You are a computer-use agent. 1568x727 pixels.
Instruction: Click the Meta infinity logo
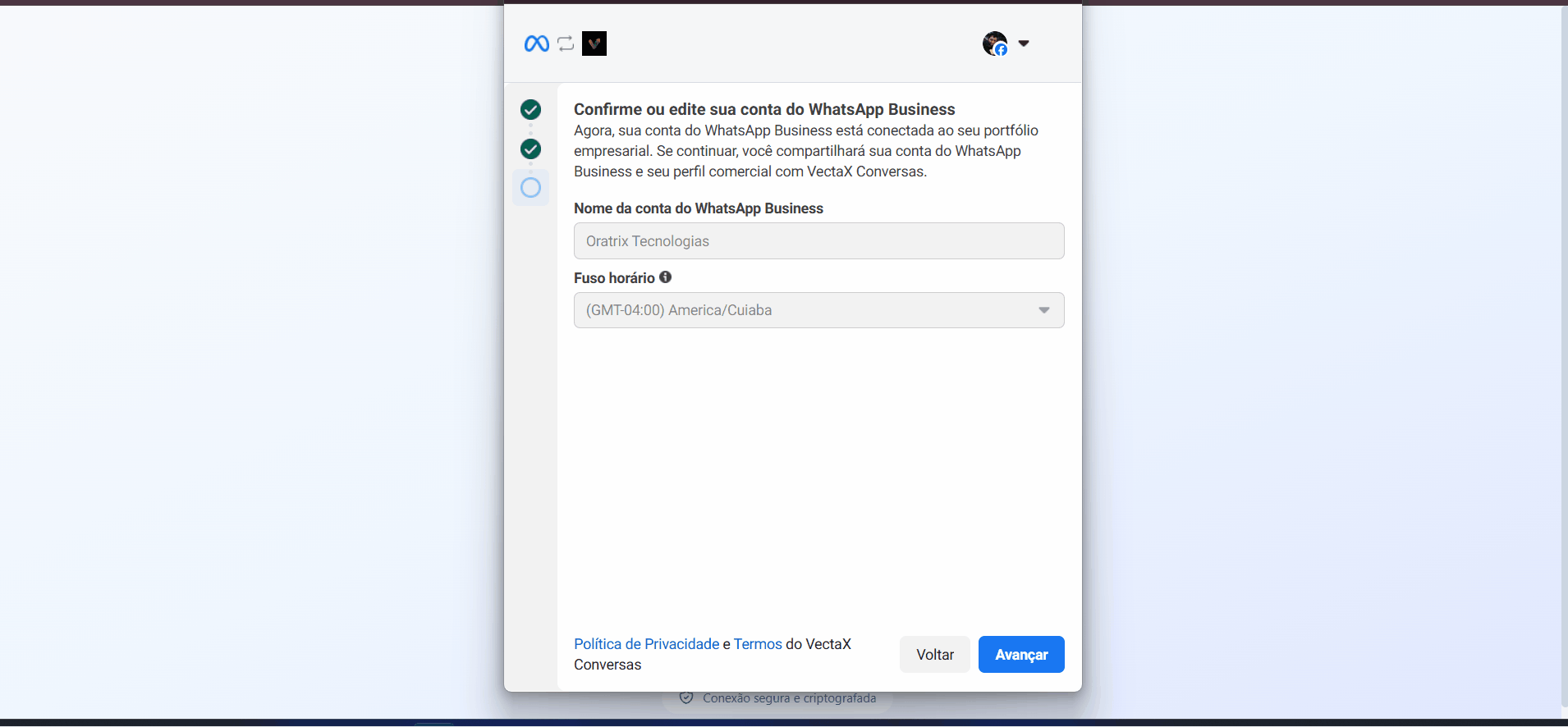(536, 43)
